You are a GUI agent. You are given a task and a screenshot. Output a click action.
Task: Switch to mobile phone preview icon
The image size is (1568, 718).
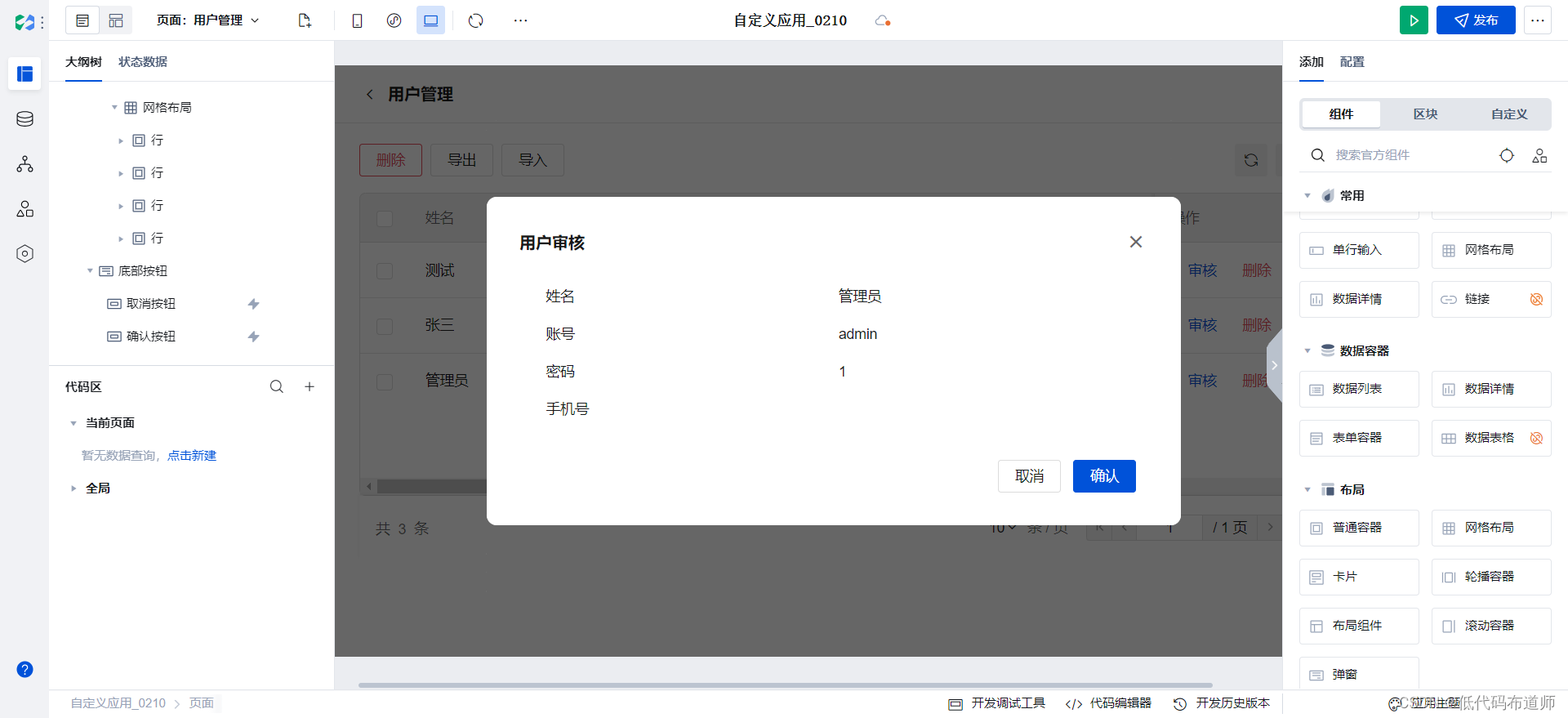click(x=357, y=20)
